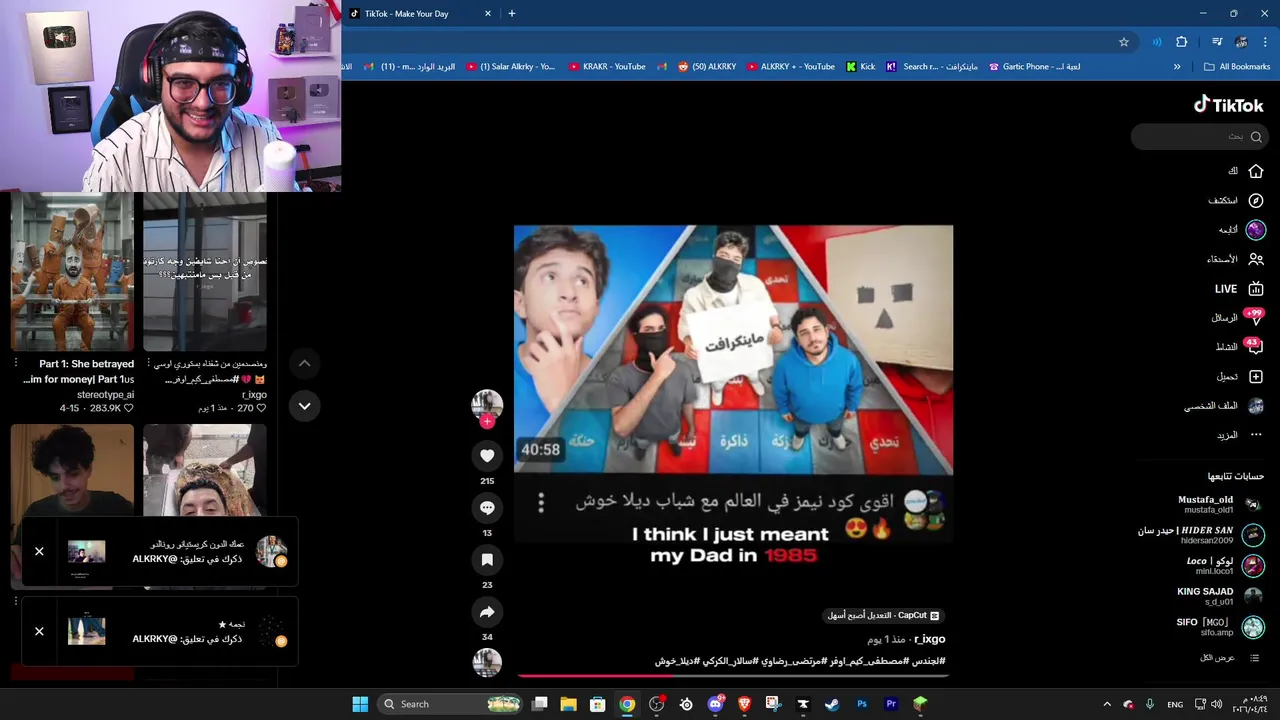Open the thumbnail of man looking down

72,470
